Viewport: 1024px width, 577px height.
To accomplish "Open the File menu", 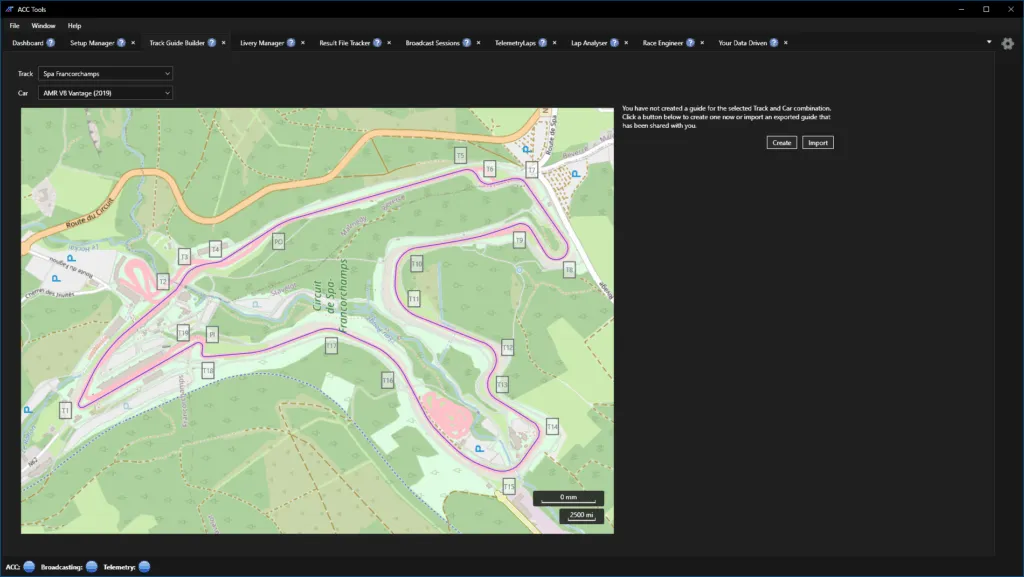I will pyautogui.click(x=14, y=26).
